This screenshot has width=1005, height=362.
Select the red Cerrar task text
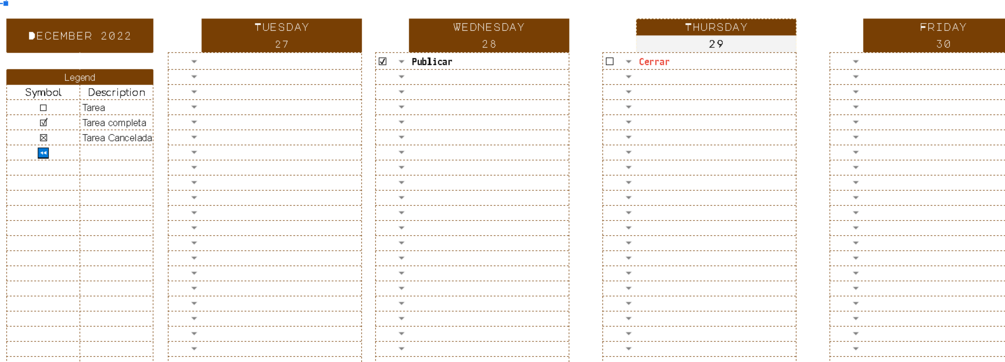coord(654,62)
